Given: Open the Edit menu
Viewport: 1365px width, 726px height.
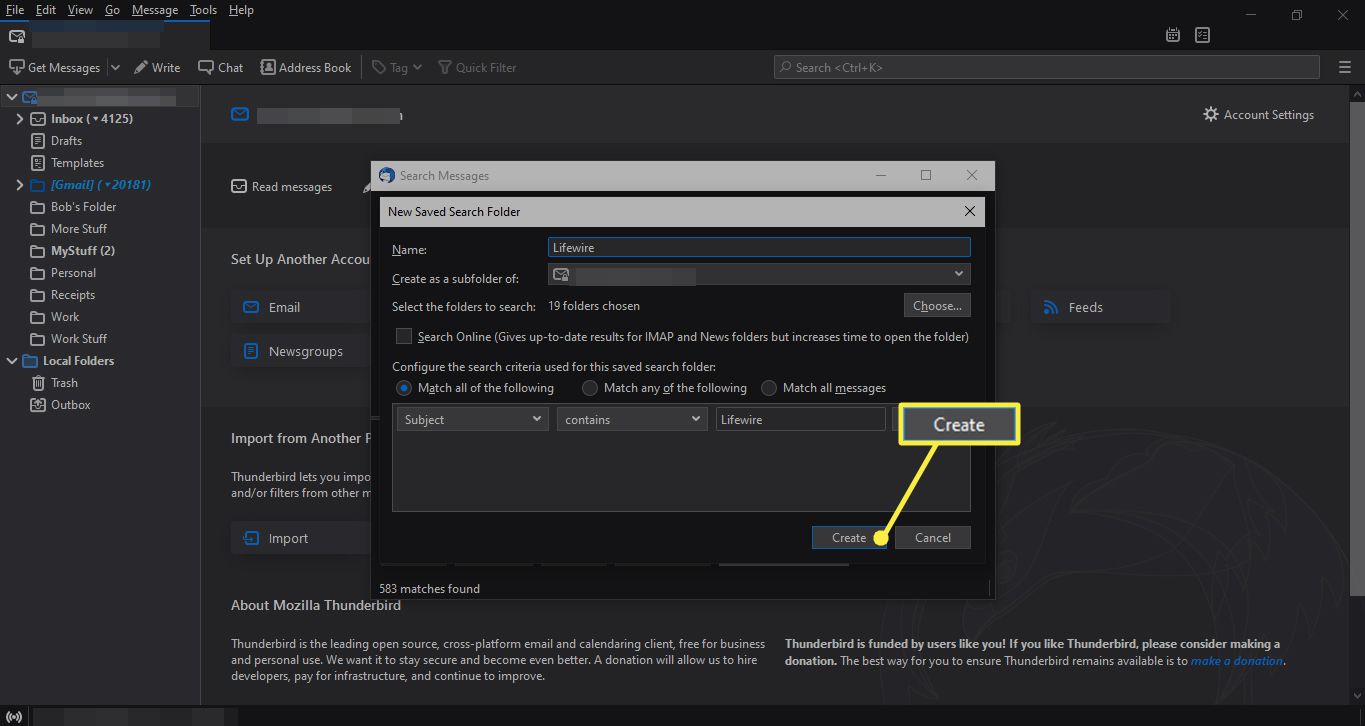Looking at the screenshot, I should (x=46, y=10).
